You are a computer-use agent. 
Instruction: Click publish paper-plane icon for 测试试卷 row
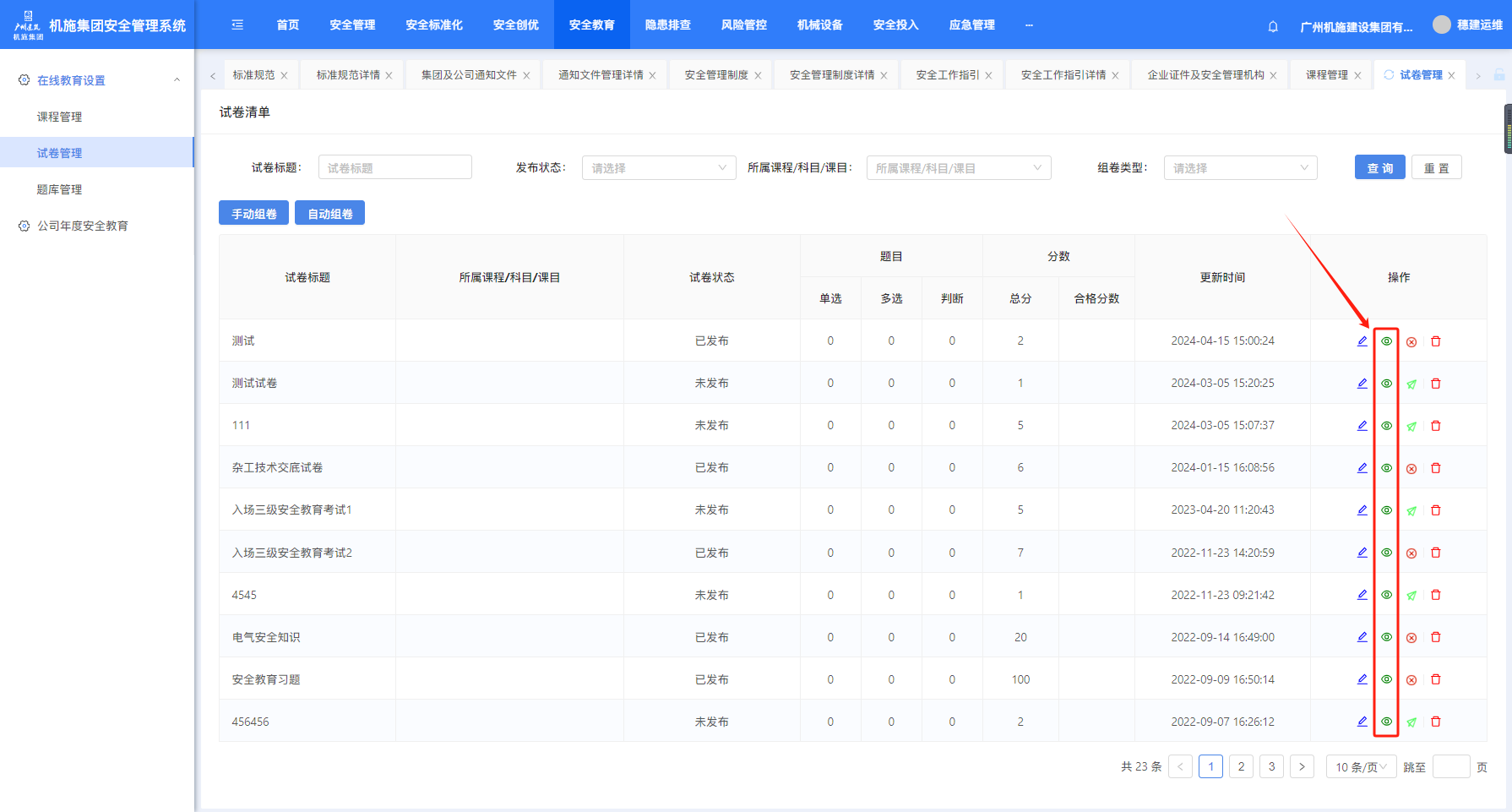1411,384
